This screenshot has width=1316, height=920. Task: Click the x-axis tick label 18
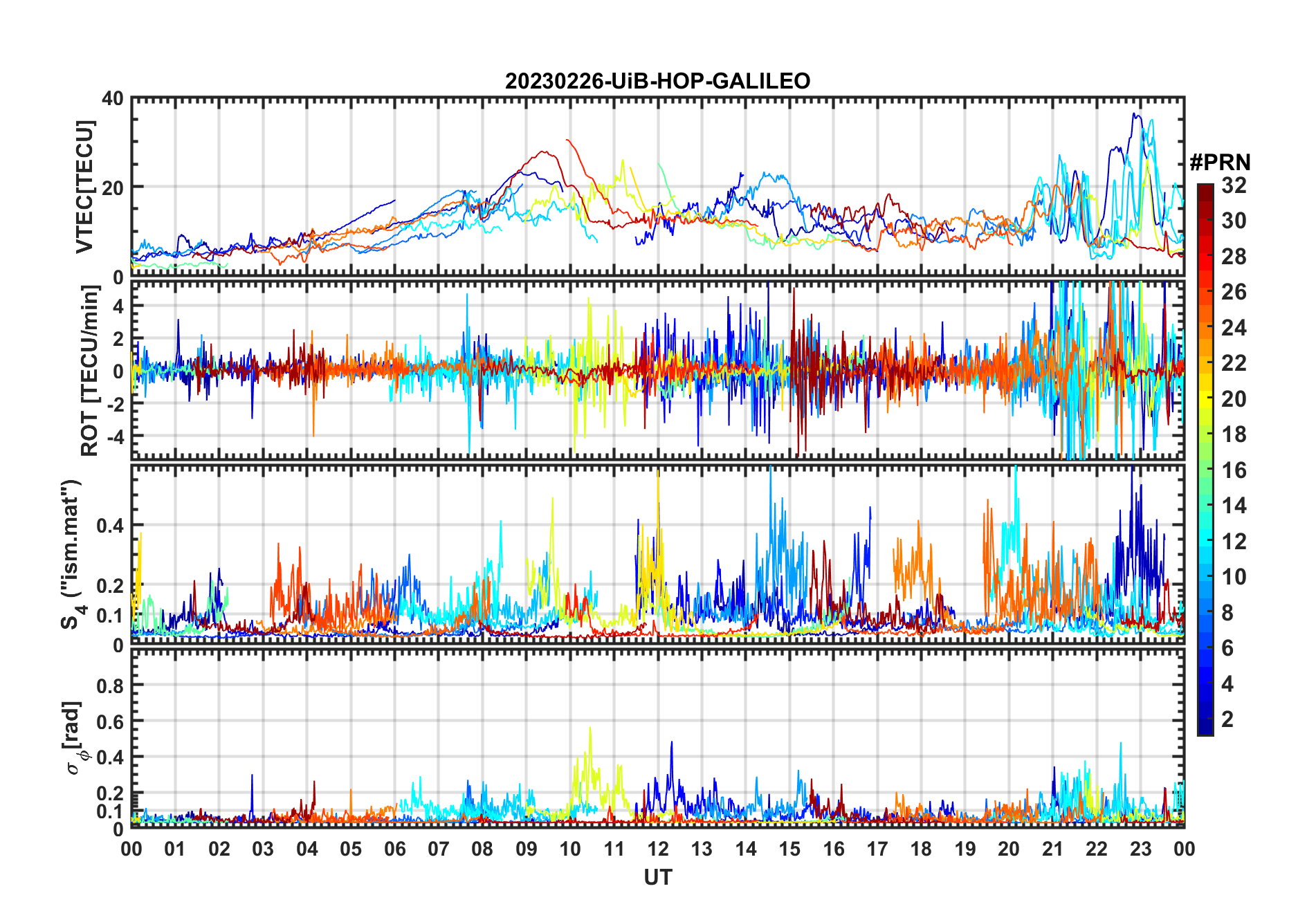coord(921,849)
